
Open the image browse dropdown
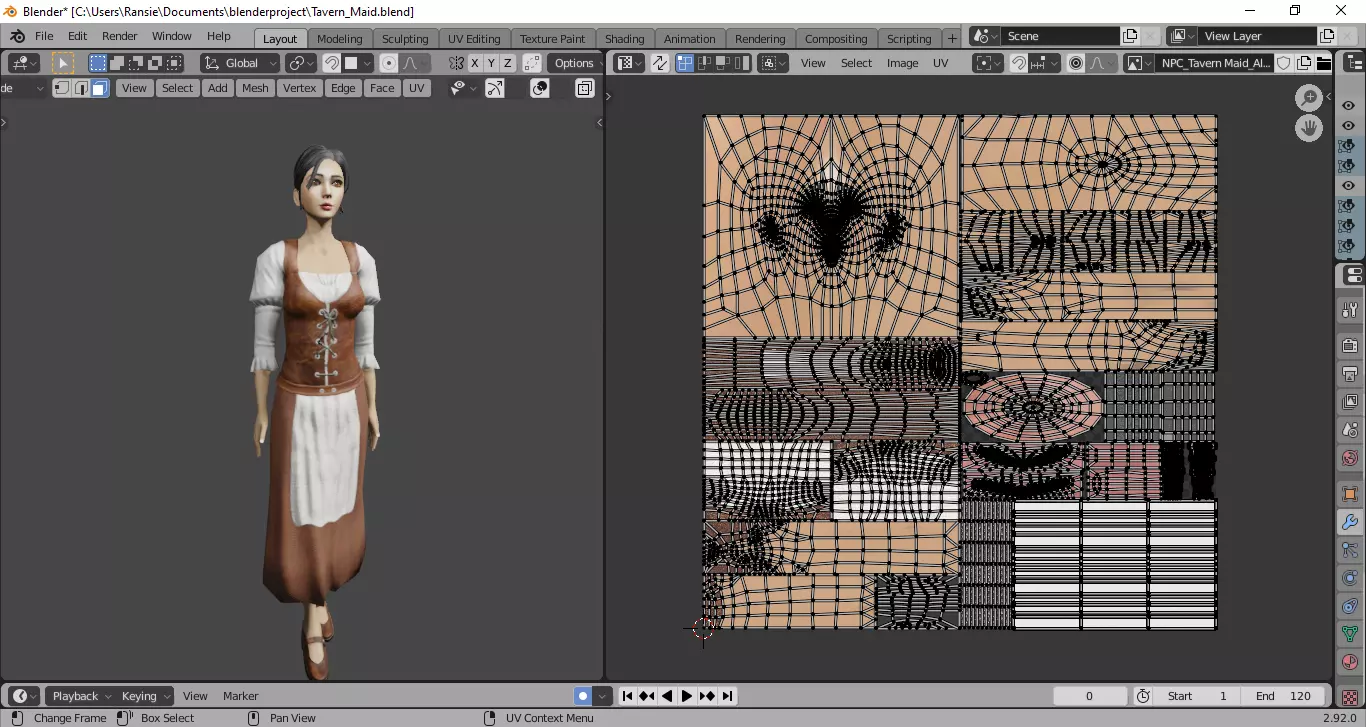pos(1138,63)
